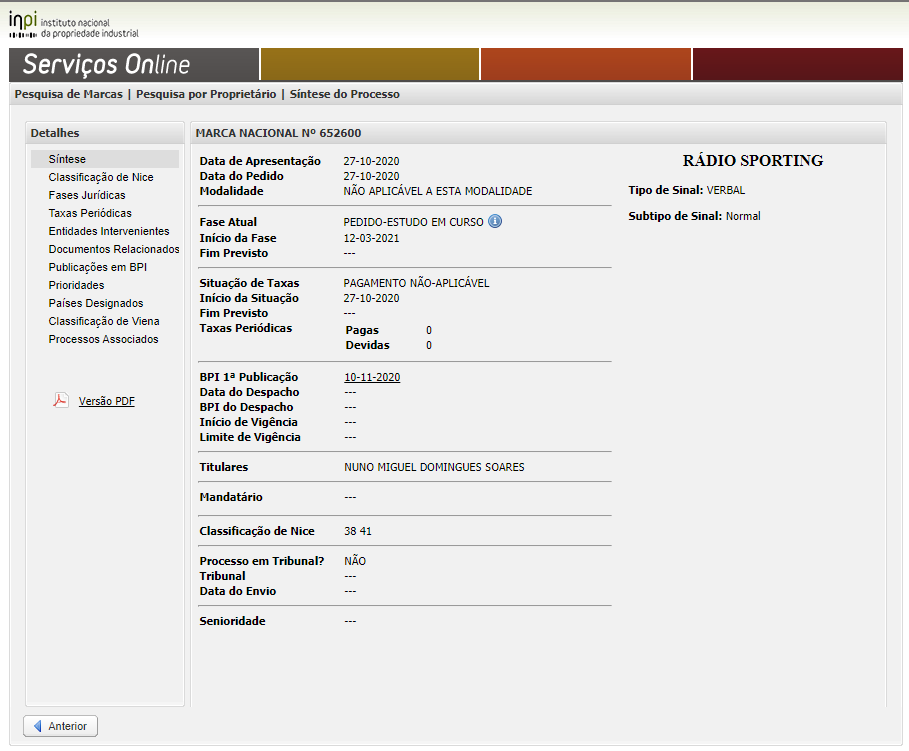The height and width of the screenshot is (751, 909).
Task: Click the Devidas count value
Action: tap(429, 345)
